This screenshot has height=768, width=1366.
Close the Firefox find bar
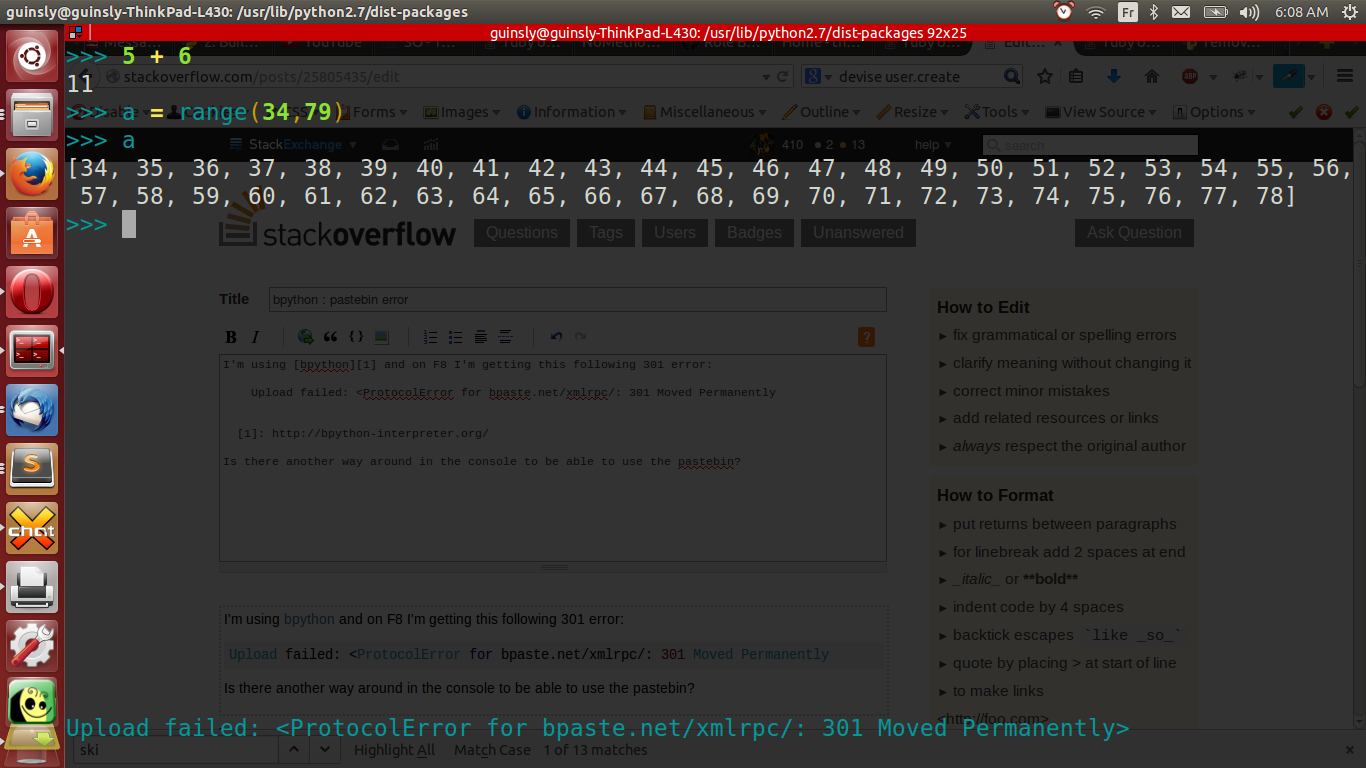[x=1352, y=750]
